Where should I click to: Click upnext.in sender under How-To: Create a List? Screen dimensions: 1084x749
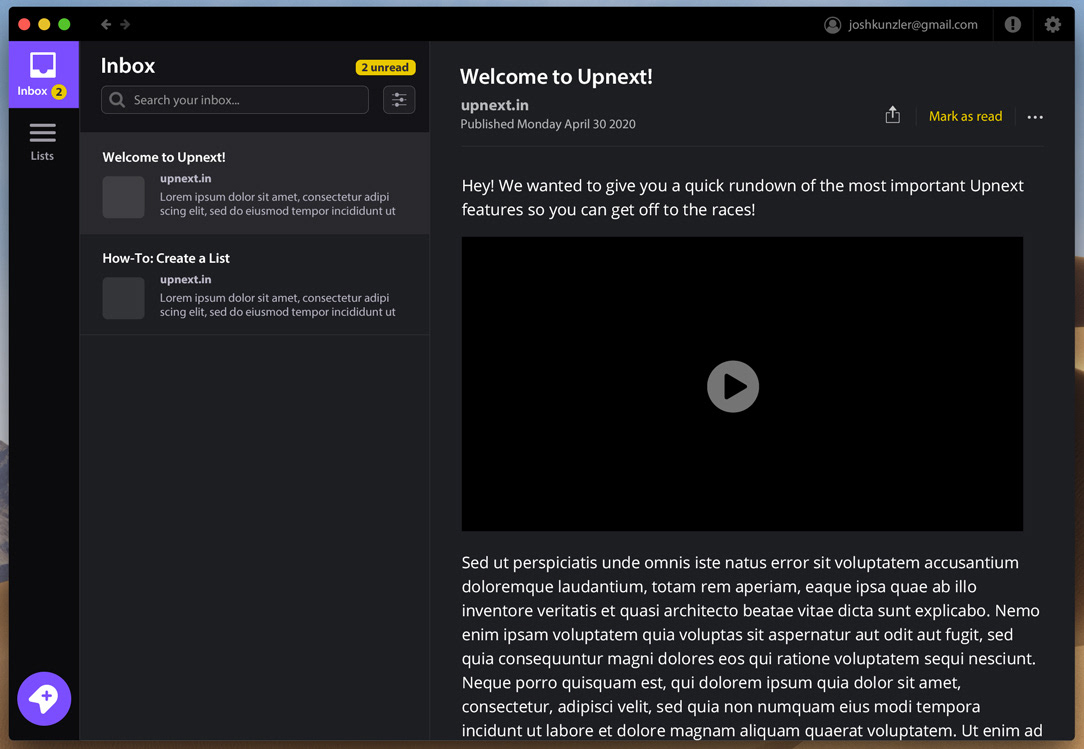pyautogui.click(x=185, y=279)
